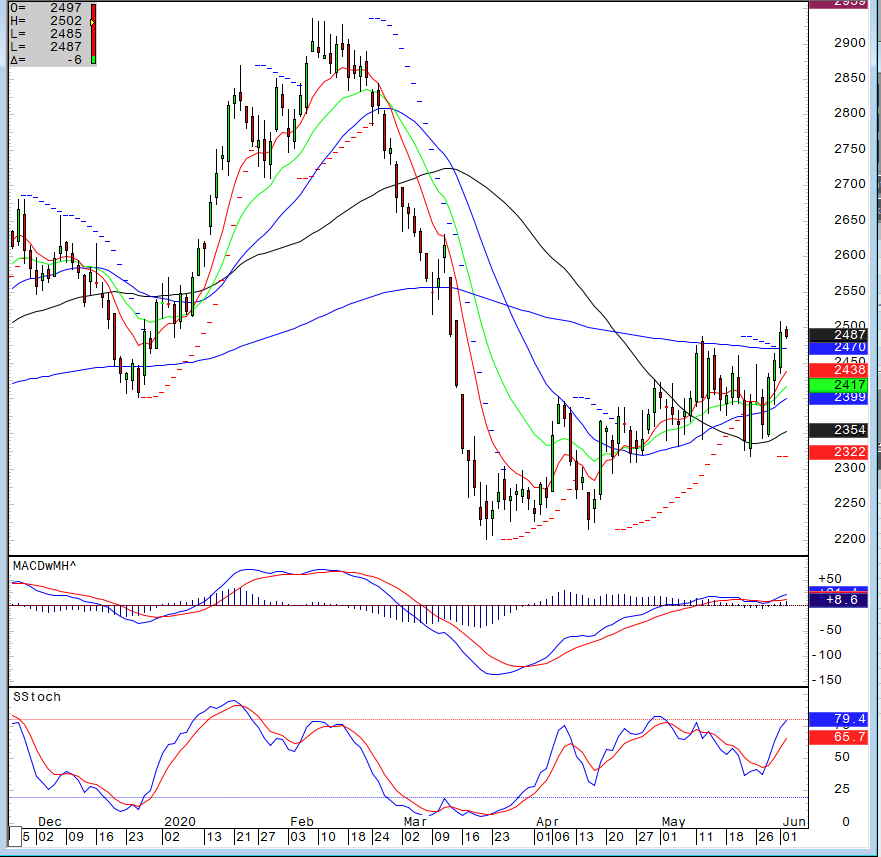Click the 26 date tick near May end
Screen dimensions: 881x857
point(765,837)
